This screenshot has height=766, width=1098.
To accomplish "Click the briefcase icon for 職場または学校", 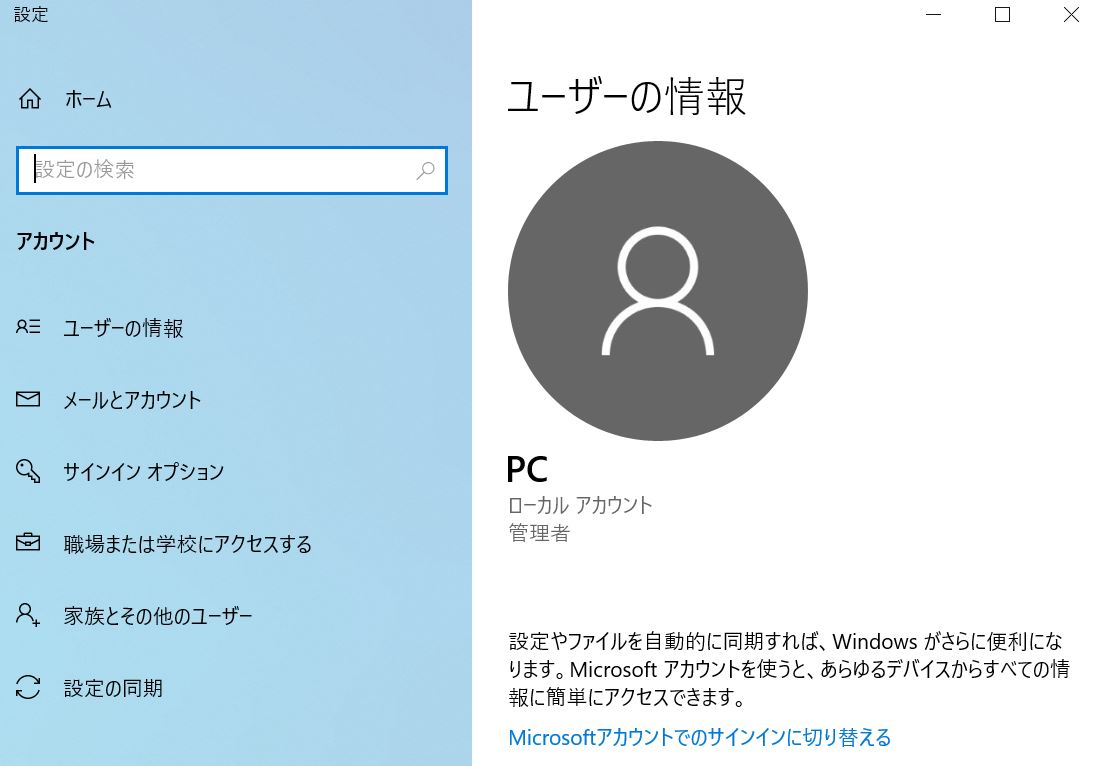I will point(28,543).
